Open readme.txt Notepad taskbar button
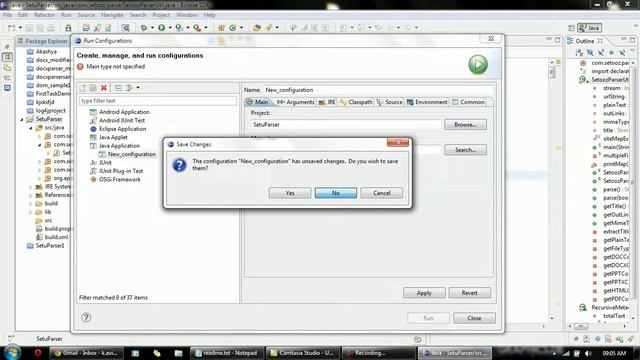 pos(226,353)
